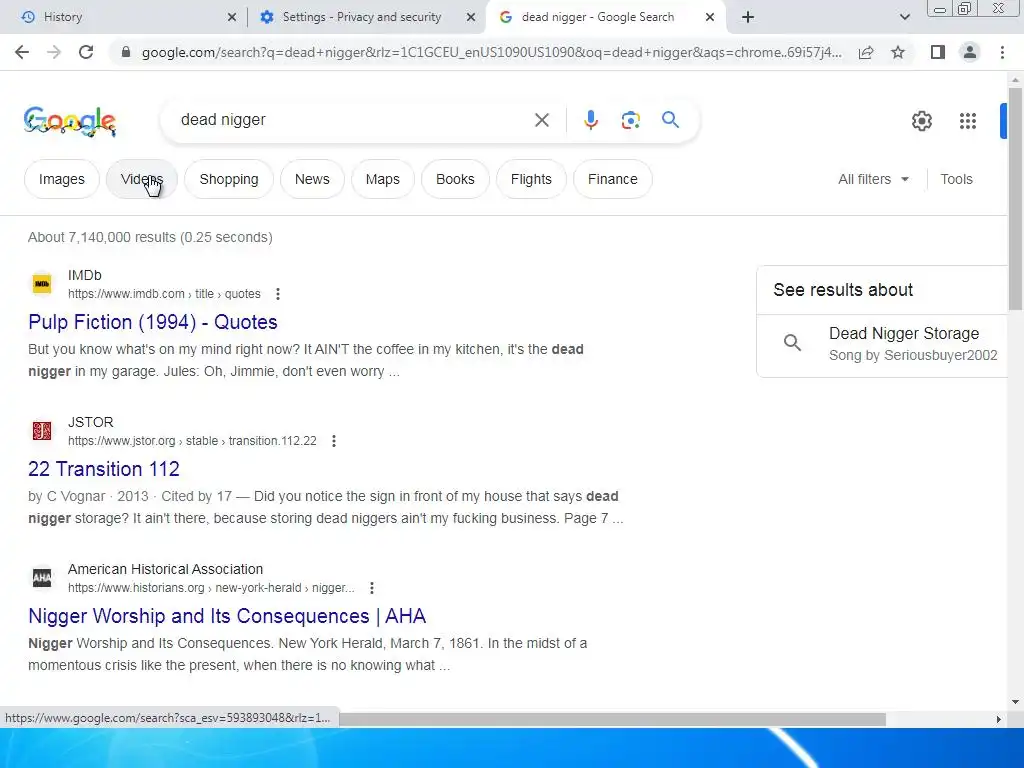1024x768 pixels.
Task: Click the IMDb site name text
Action: coord(85,275)
